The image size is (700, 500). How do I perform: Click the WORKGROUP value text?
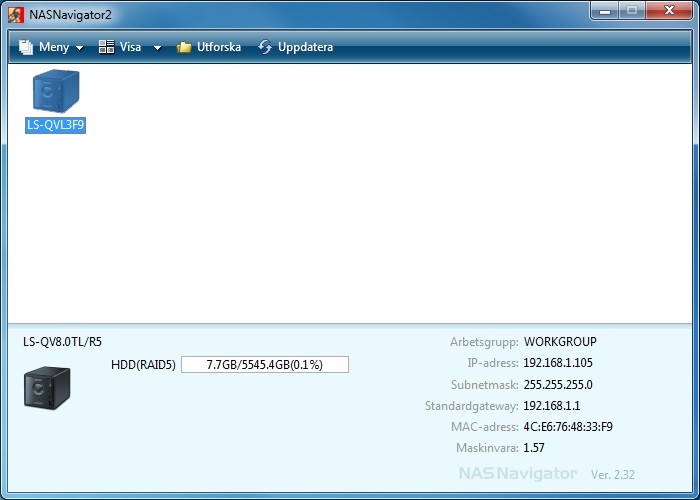pos(559,342)
